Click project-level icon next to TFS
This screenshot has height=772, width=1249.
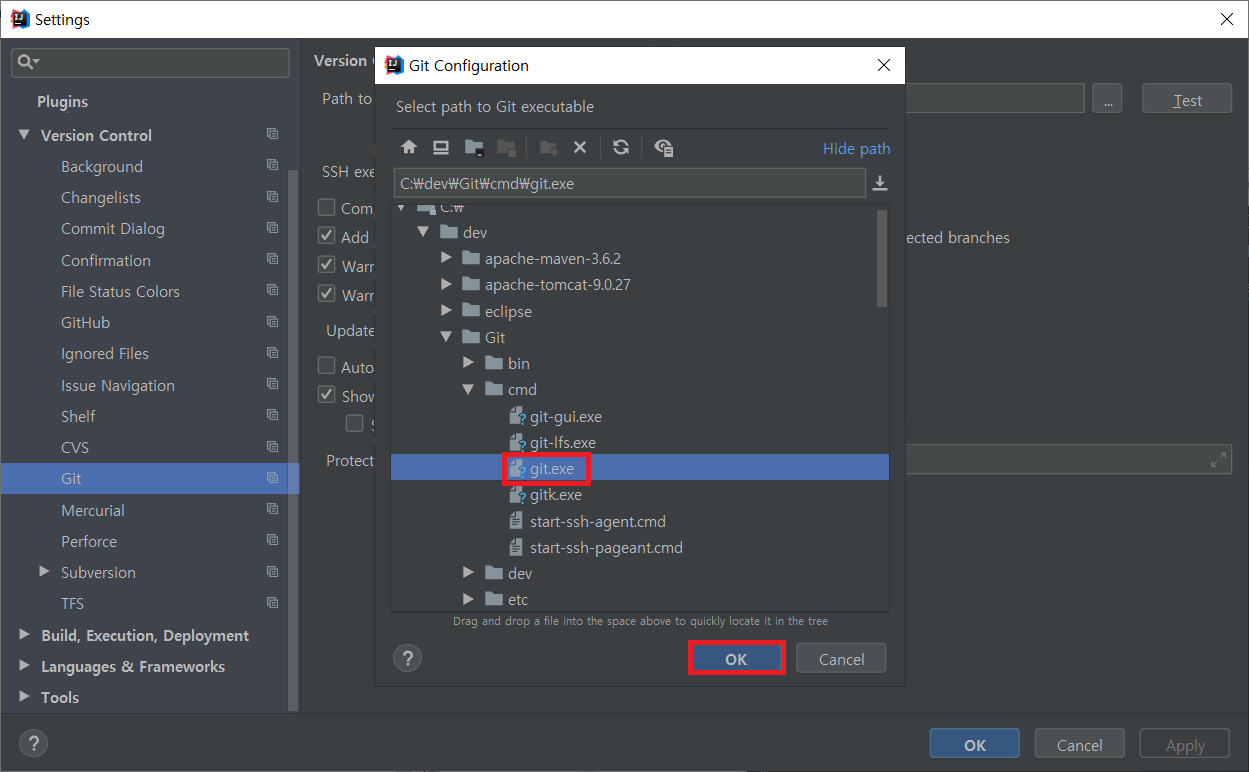pos(272,603)
